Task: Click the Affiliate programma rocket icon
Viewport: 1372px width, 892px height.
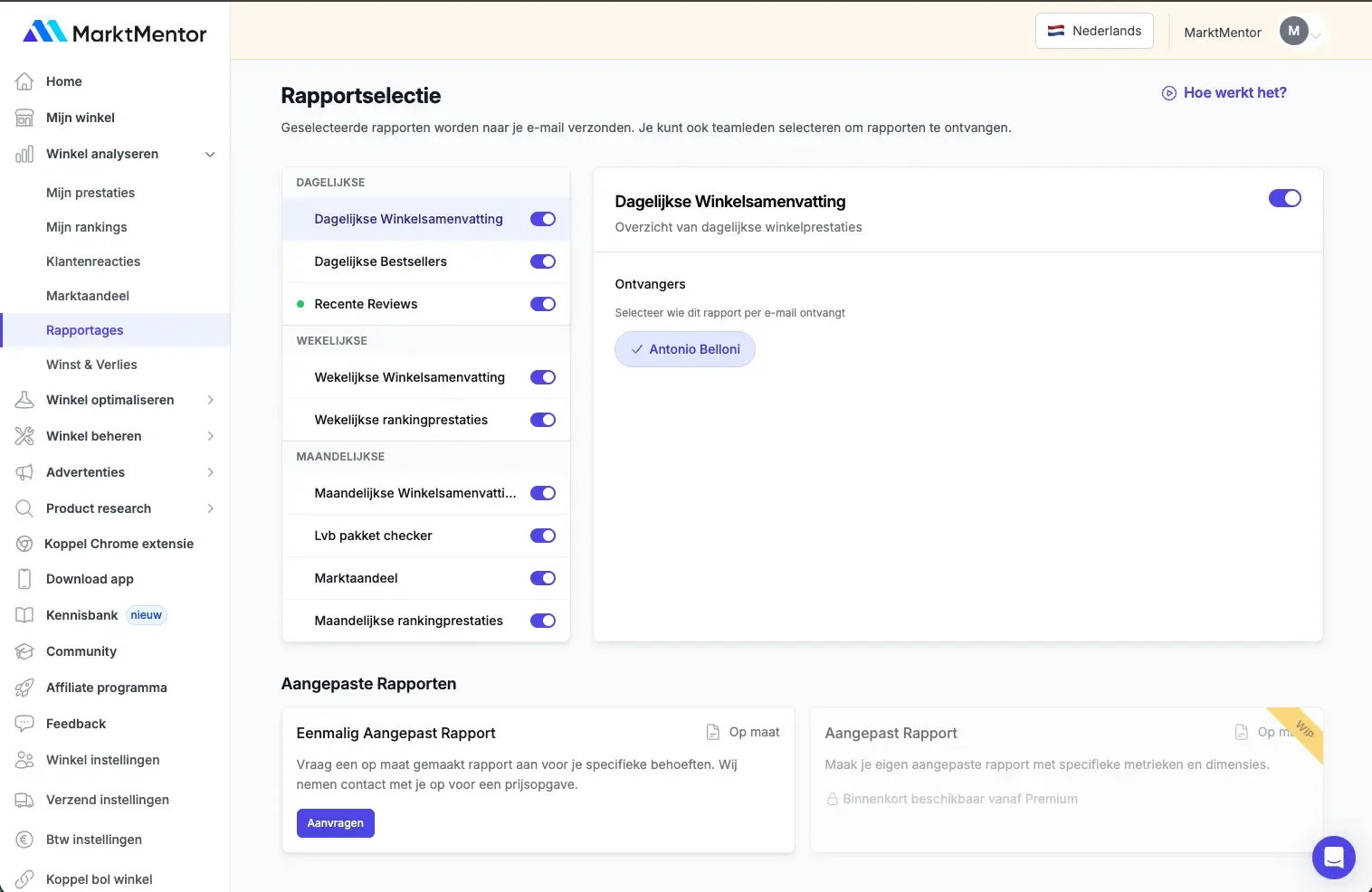Action: pyautogui.click(x=24, y=688)
